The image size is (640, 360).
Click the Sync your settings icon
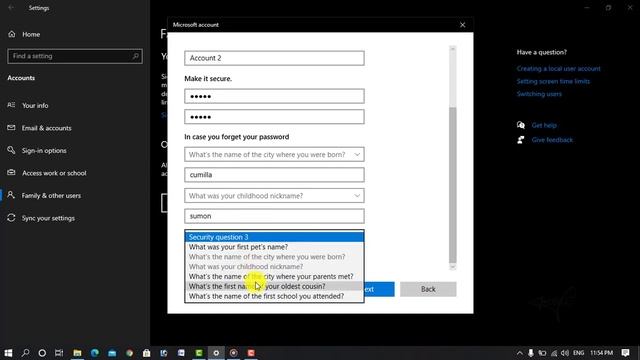point(11,218)
